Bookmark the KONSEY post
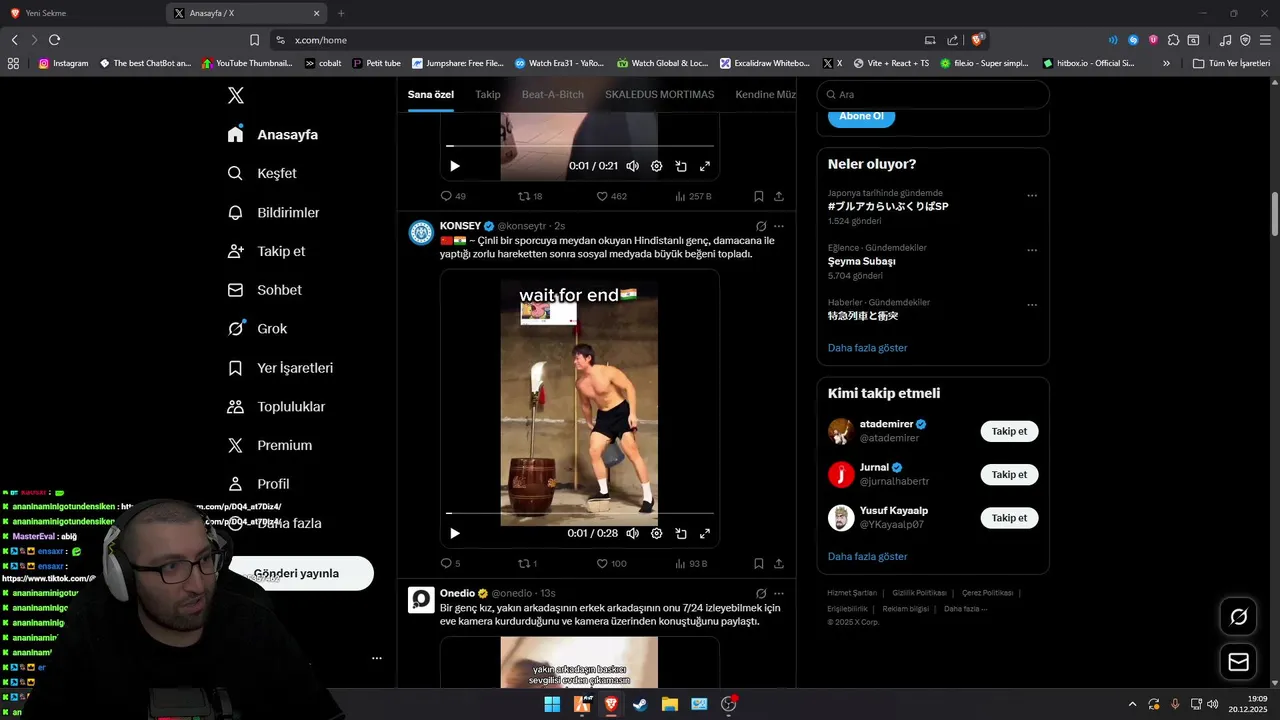Viewport: 1280px width, 720px height. pos(759,564)
